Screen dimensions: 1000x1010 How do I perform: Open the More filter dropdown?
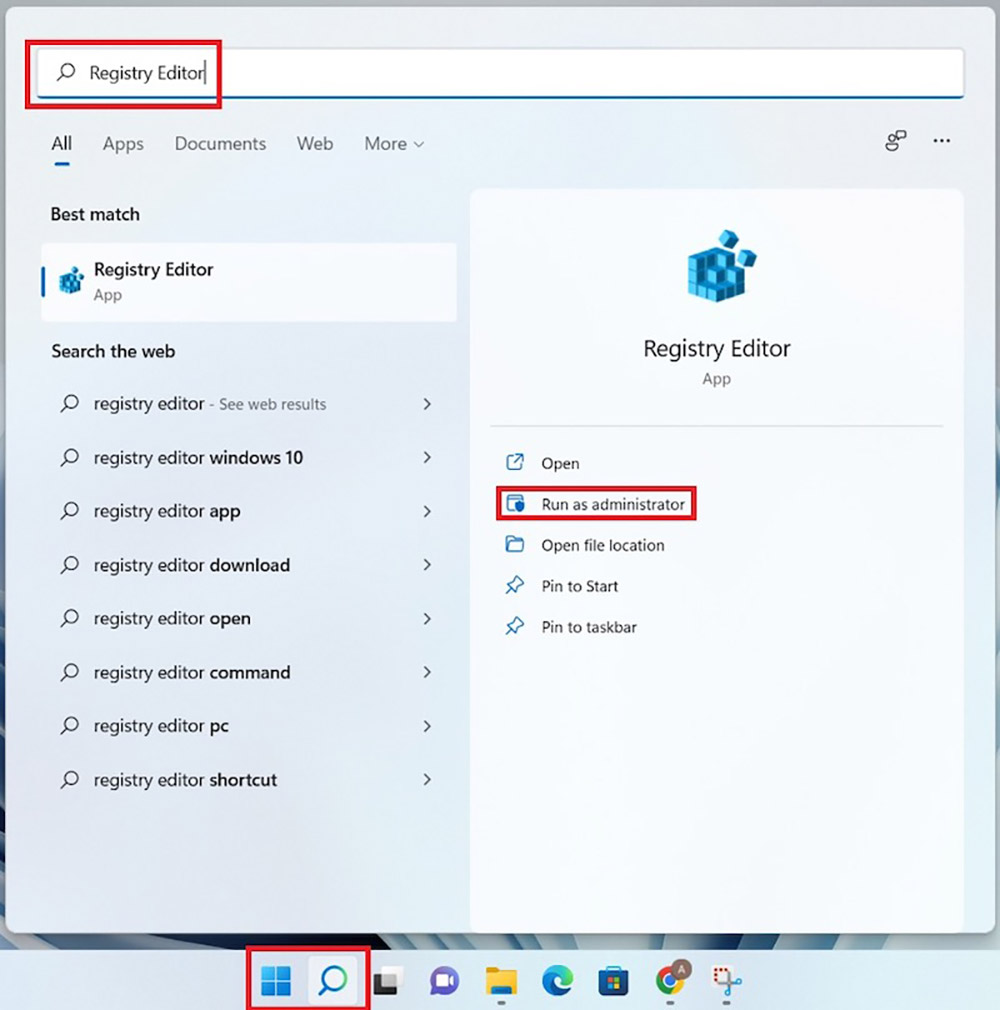click(394, 143)
